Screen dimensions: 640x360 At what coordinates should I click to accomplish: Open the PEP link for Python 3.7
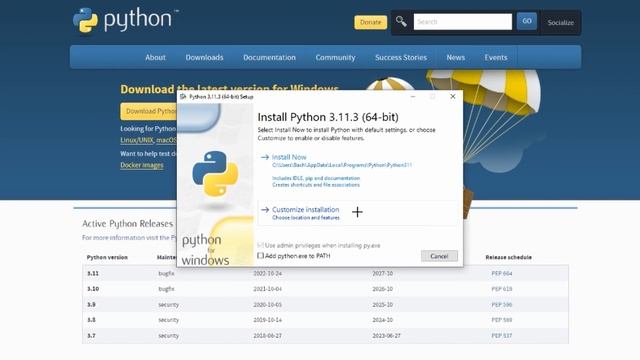pyautogui.click(x=502, y=336)
